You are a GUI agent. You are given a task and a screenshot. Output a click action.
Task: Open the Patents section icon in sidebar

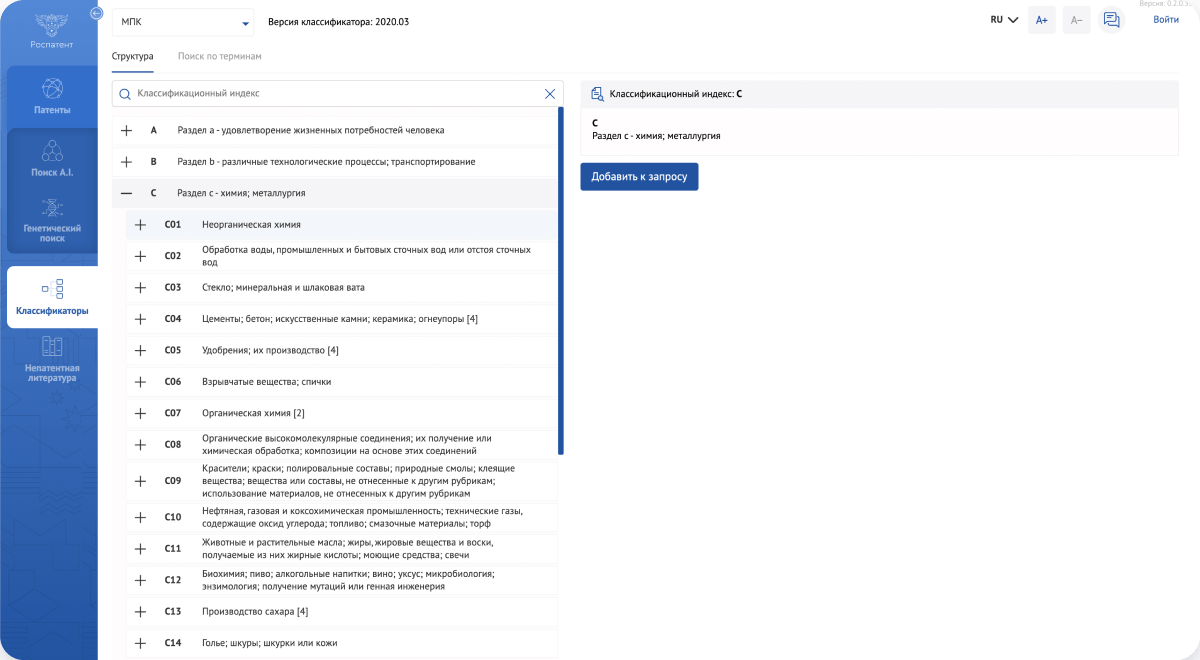click(52, 89)
